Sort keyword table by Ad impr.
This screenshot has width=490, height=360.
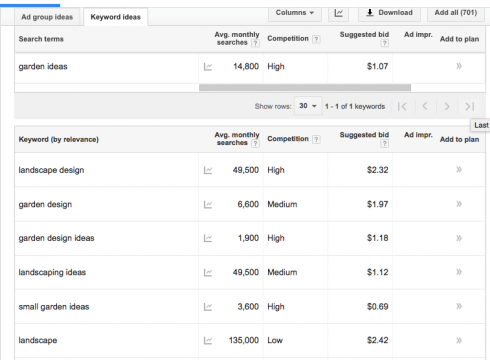[x=418, y=135]
